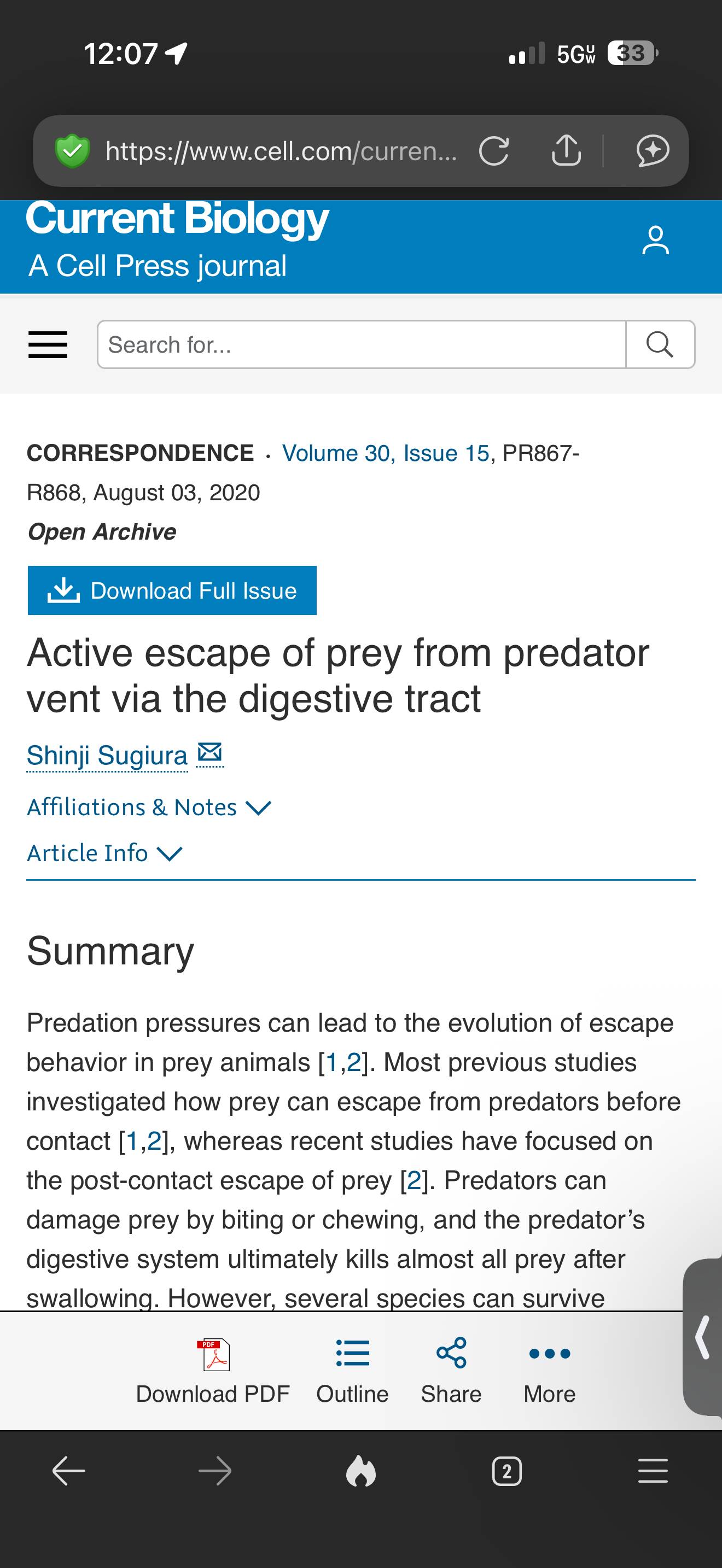Open the hamburger navigation menu
Viewport: 722px width, 1568px height.
click(48, 344)
